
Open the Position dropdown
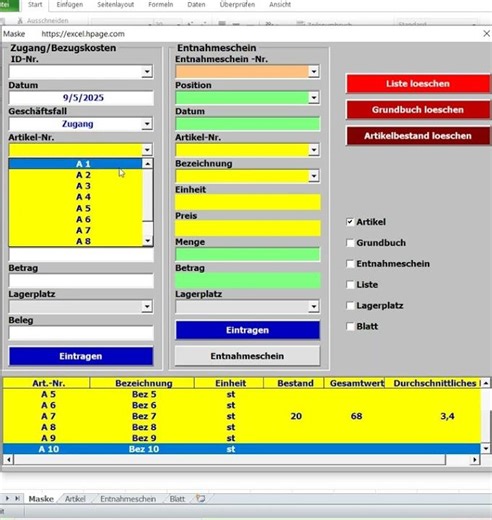313,98
